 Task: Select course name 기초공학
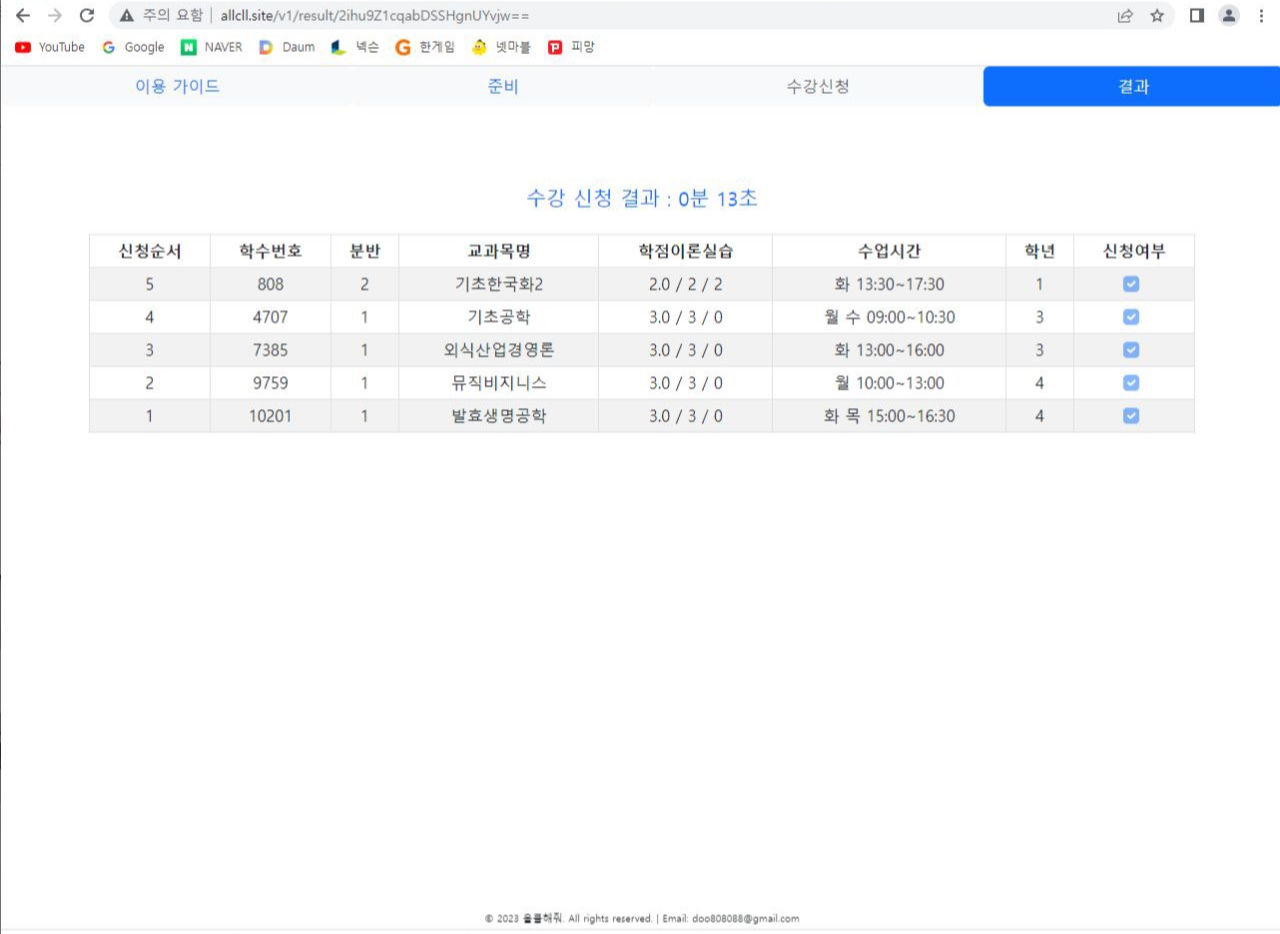point(499,317)
